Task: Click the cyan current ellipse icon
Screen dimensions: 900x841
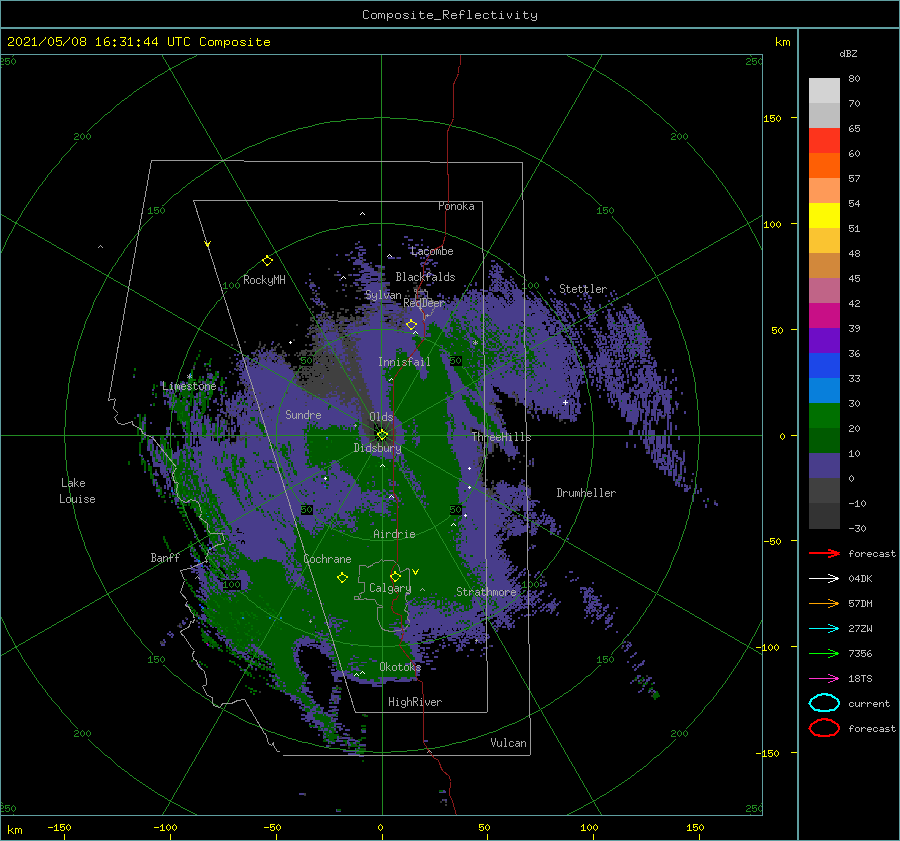Action: [824, 703]
